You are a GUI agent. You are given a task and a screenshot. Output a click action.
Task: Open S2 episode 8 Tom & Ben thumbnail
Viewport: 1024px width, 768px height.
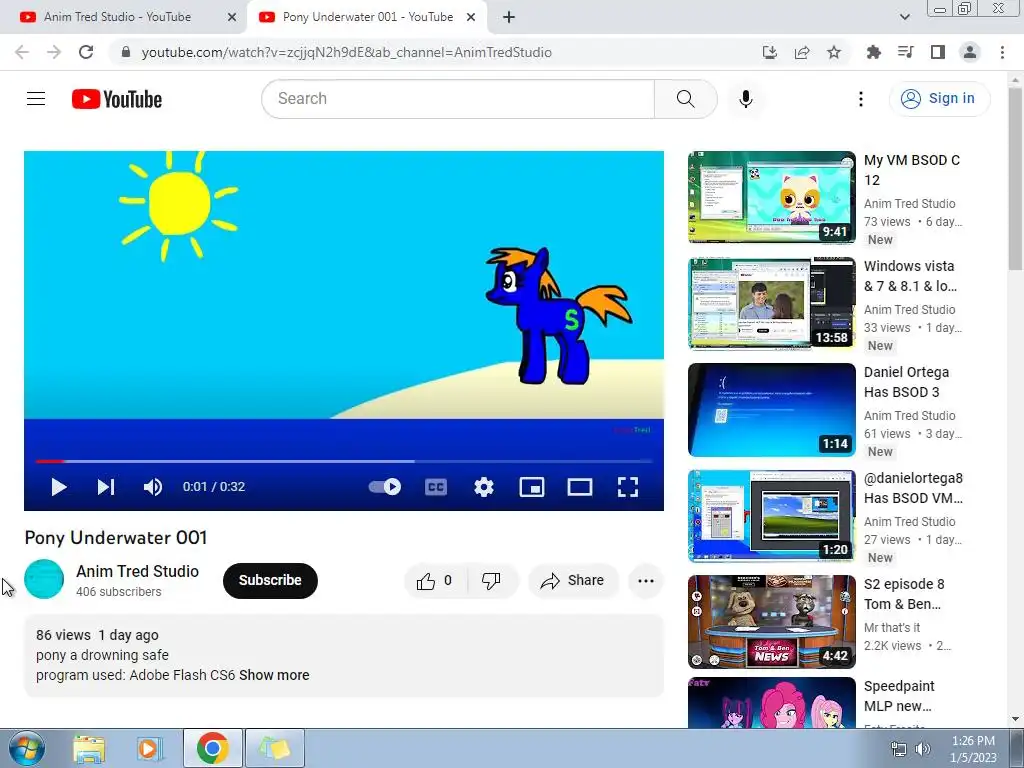[771, 622]
